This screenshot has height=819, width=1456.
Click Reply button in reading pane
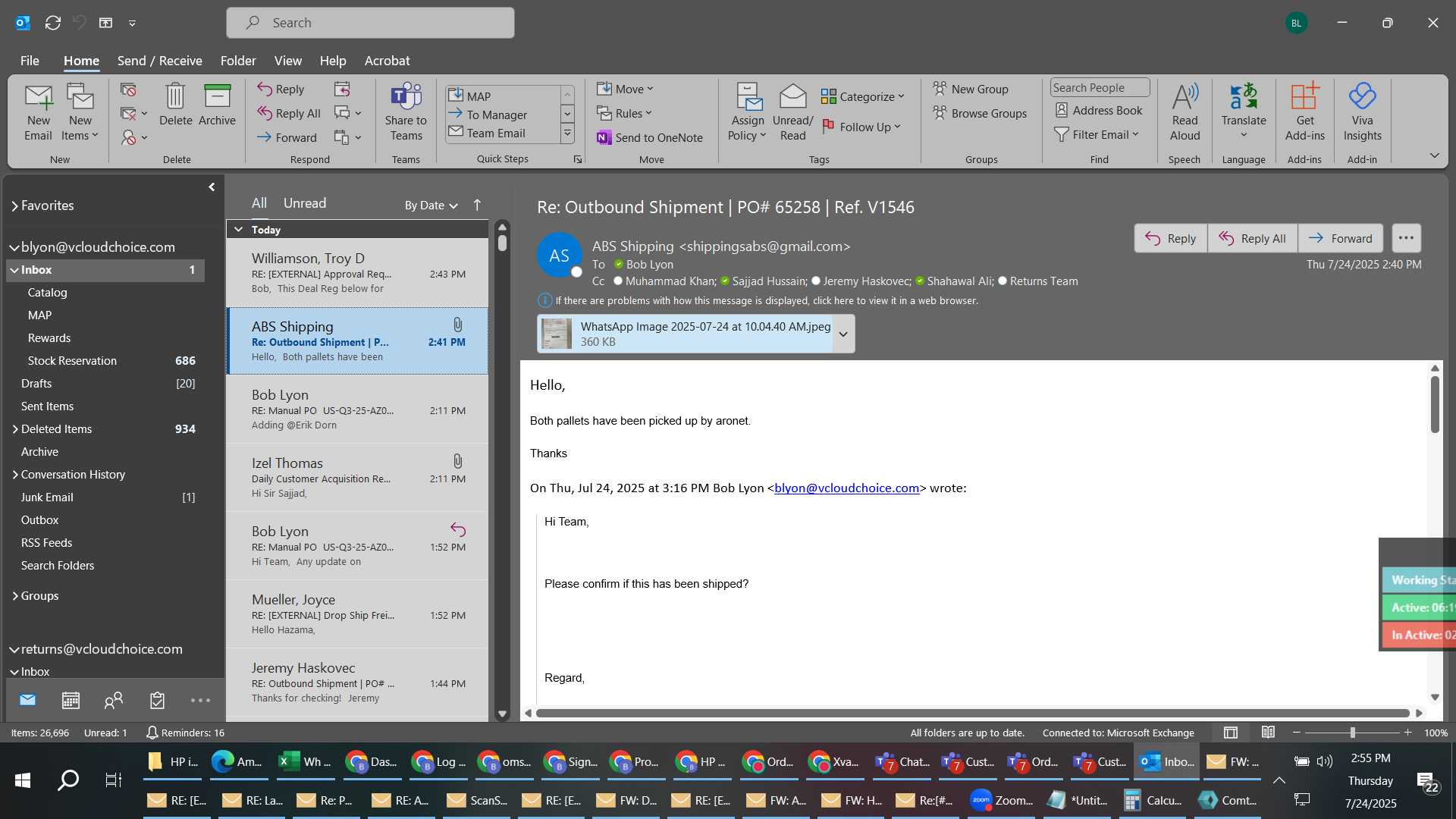[1171, 238]
